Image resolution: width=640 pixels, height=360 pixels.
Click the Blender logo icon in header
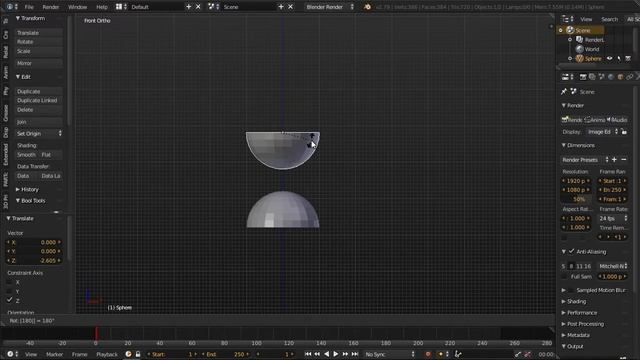pos(367,7)
